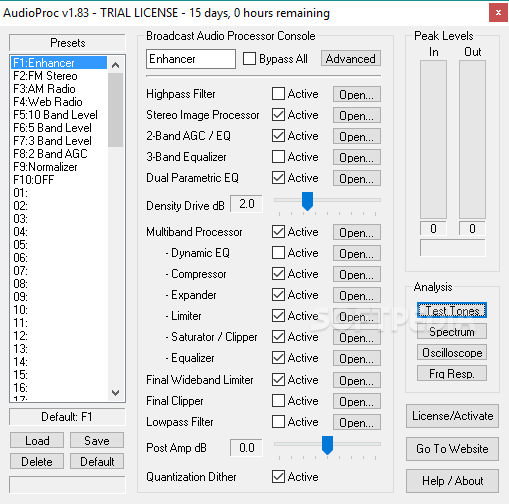
Task: Click License/Activate button
Action: pos(452,416)
